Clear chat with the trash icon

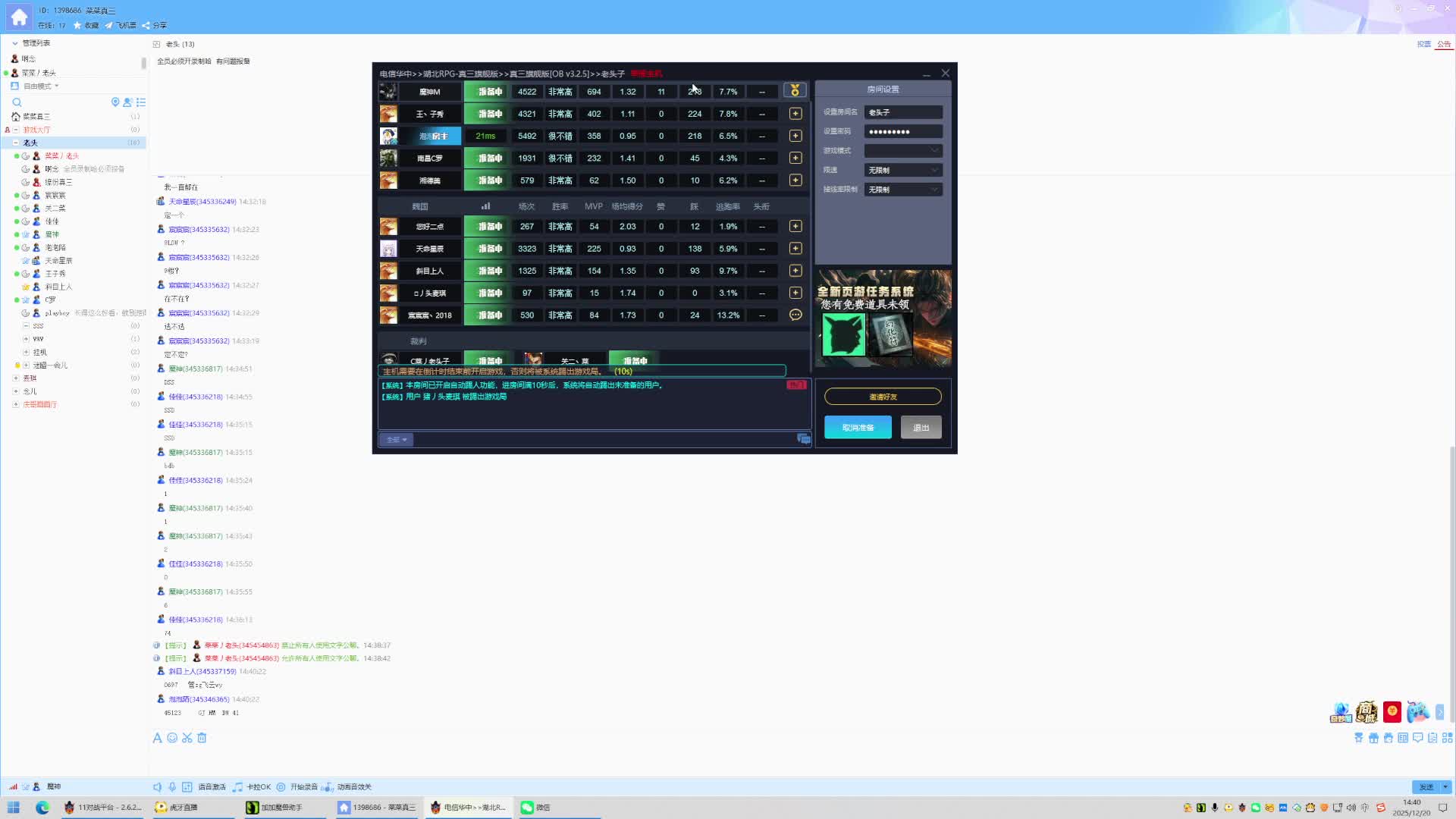coord(202,738)
